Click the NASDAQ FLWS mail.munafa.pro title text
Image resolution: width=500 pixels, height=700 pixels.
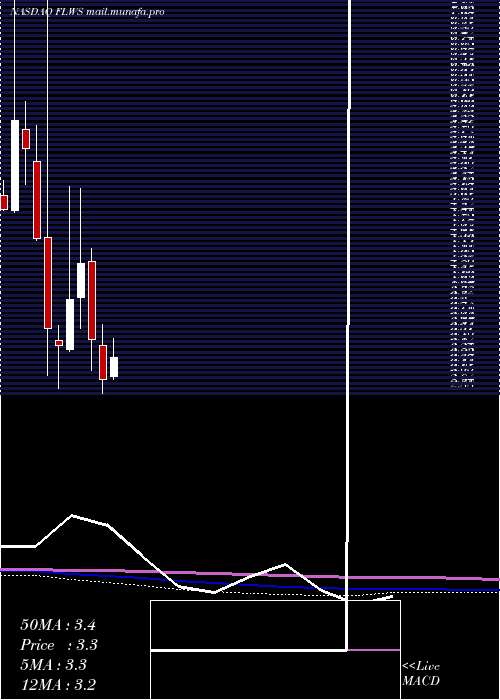point(87,12)
